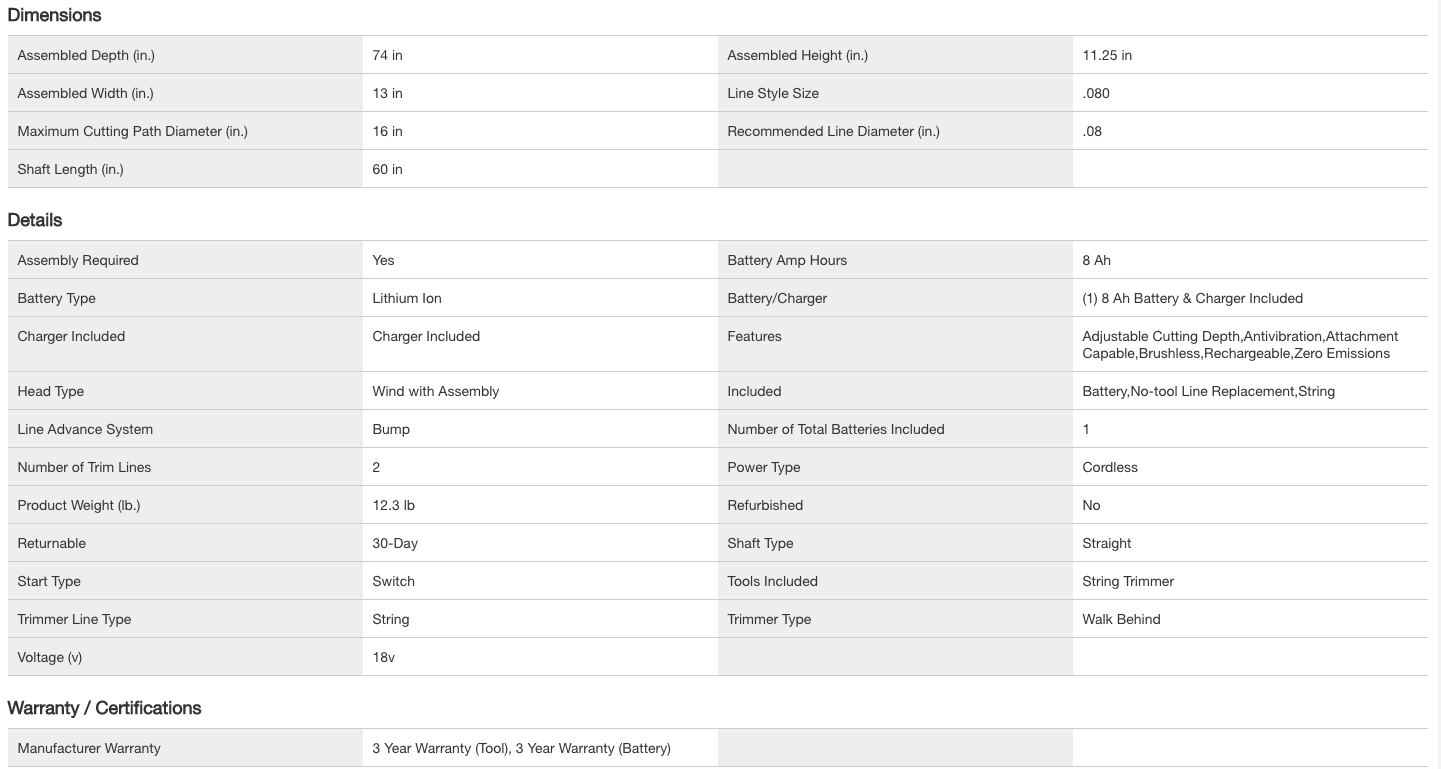Click the Maximum Cutting Path Diameter label
Viewport: 1441px width, 769px height.
[x=132, y=131]
